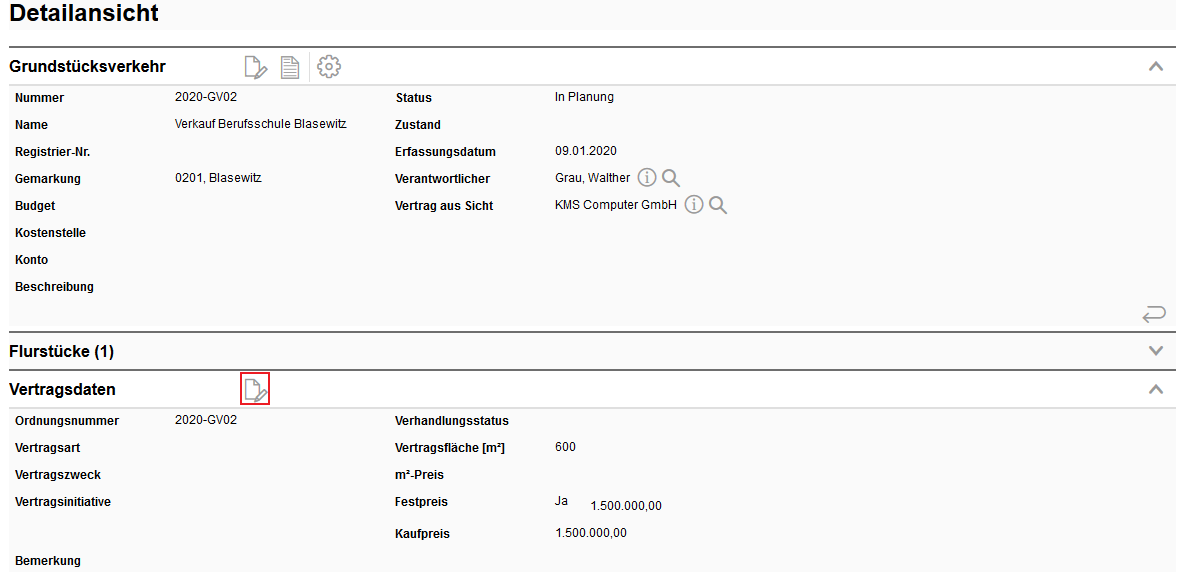Collapse the Vertragsdaten section chevron
Image resolution: width=1190 pixels, height=572 pixels.
tap(1156, 389)
